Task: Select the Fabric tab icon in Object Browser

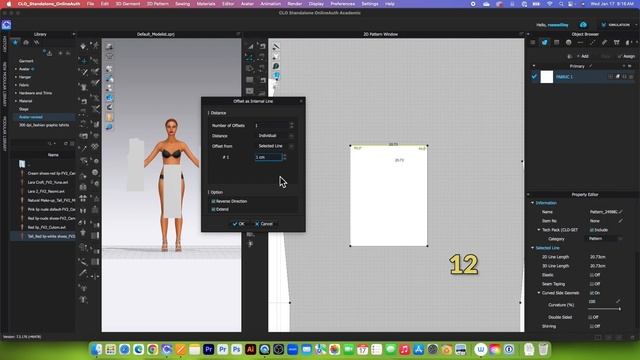Action: (544, 42)
